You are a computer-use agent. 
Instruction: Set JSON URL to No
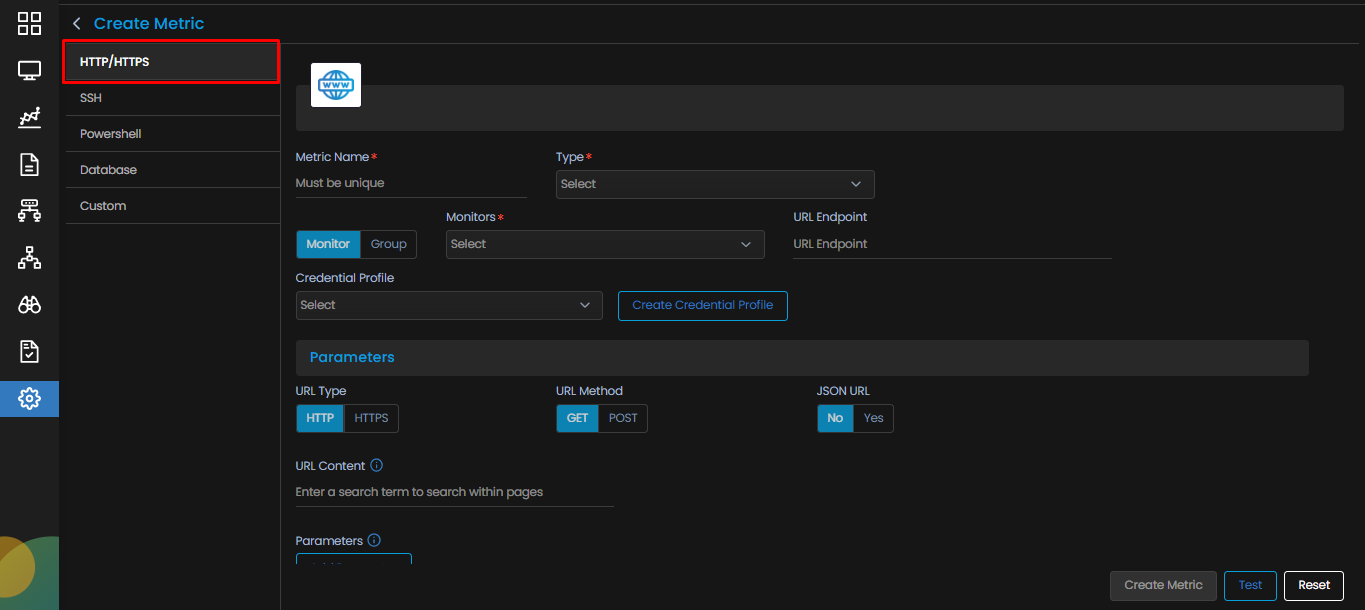[x=835, y=418]
